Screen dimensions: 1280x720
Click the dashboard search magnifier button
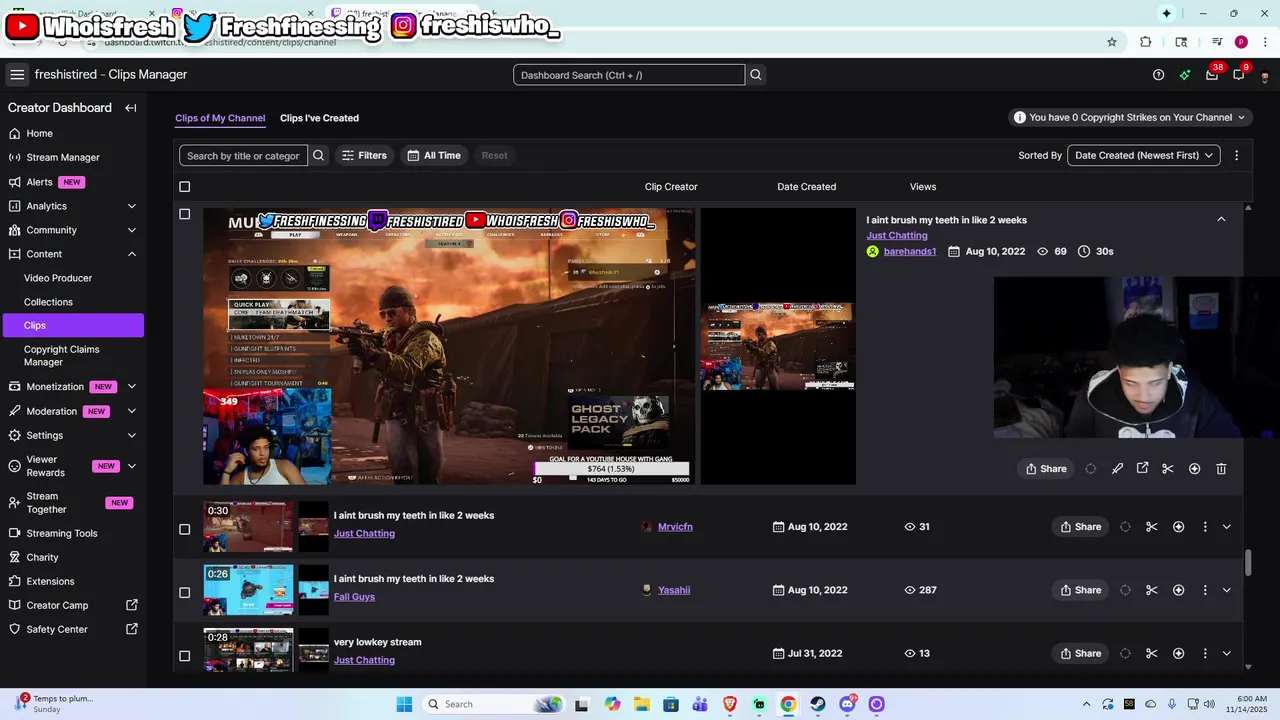pyautogui.click(x=756, y=75)
